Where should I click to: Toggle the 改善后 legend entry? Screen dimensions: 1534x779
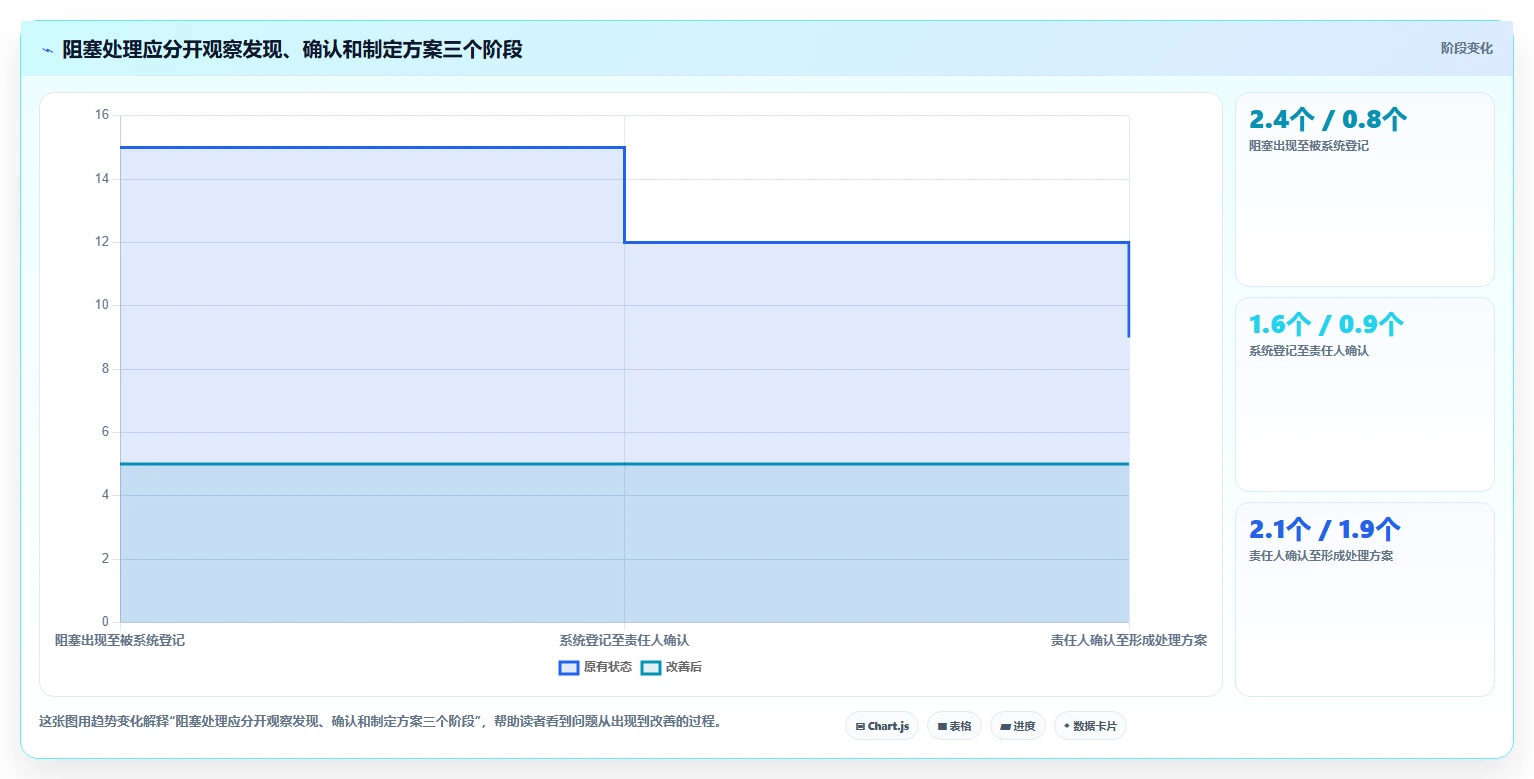point(671,667)
